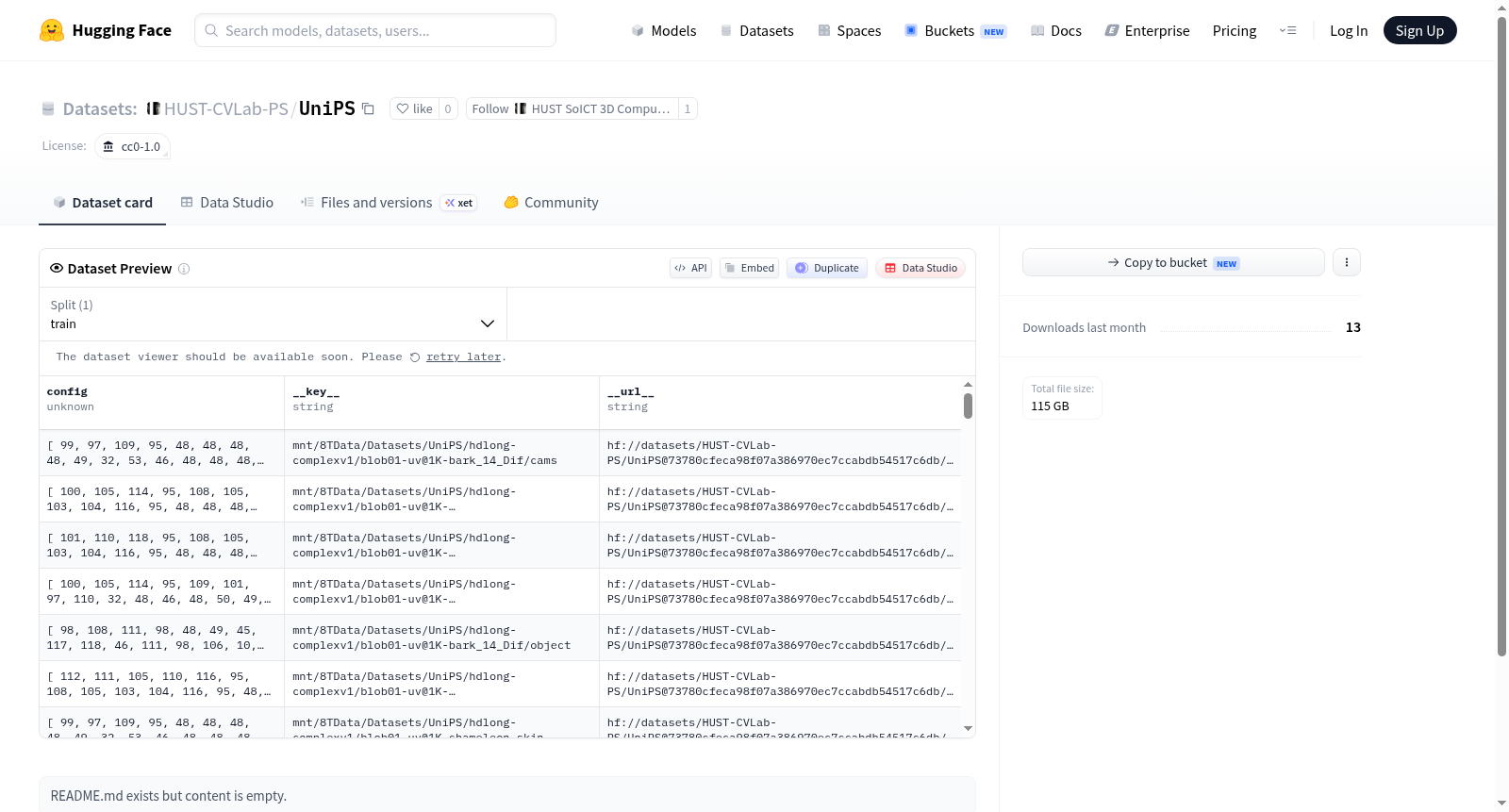This screenshot has width=1509, height=812.
Task: Click the scroll down arrow of preview table
Action: [x=968, y=728]
